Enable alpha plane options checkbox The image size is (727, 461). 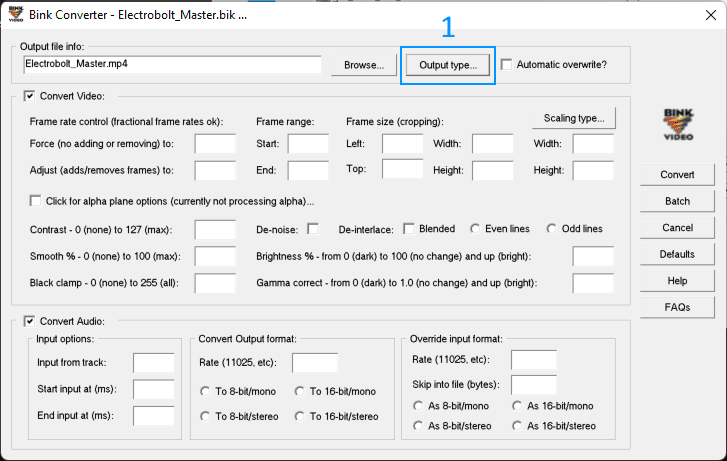[37, 201]
